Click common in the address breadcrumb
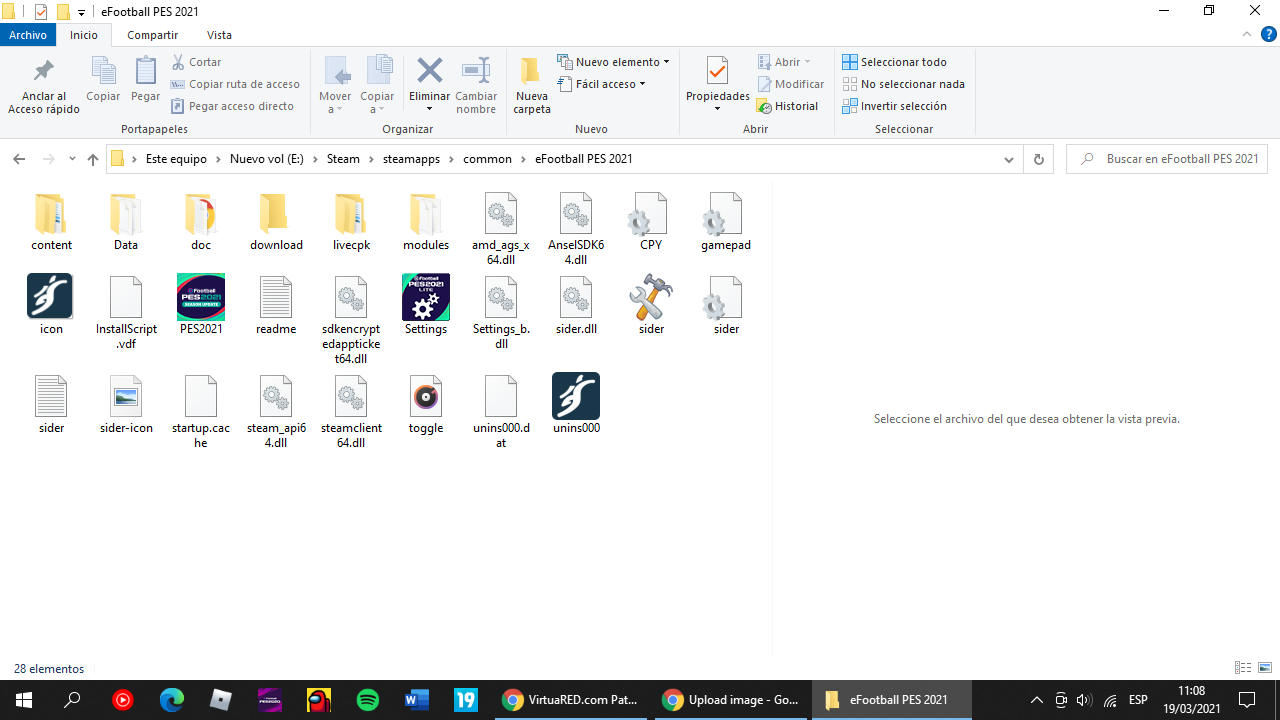 point(487,159)
